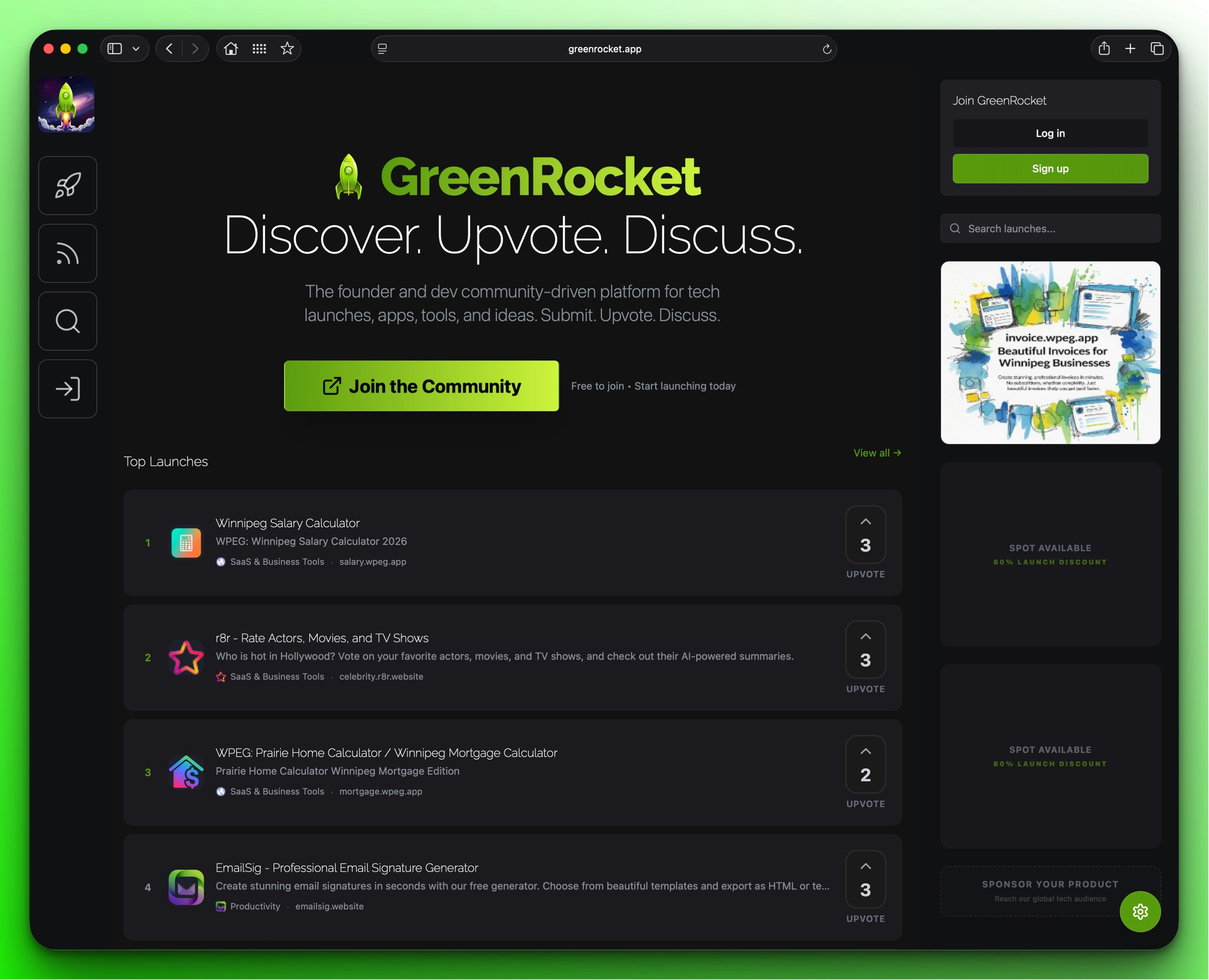Select the rocket Launches icon in the sidebar
This screenshot has width=1209, height=980.
[68, 185]
